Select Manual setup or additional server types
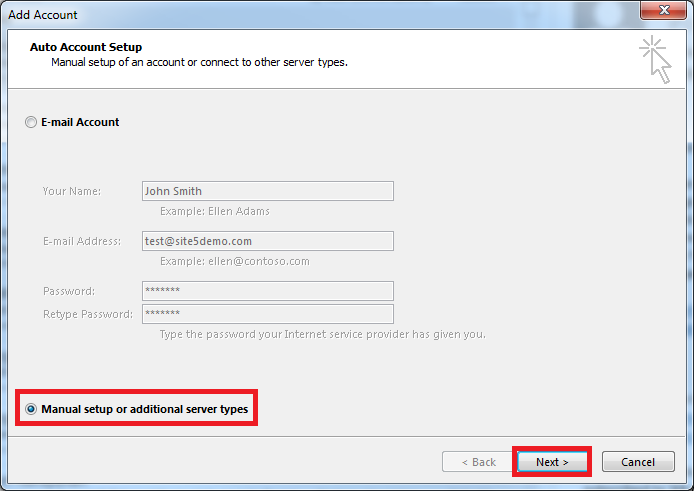This screenshot has width=694, height=491. click(31, 409)
